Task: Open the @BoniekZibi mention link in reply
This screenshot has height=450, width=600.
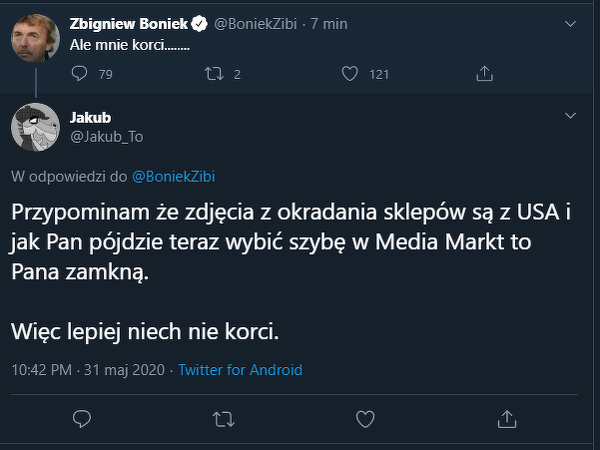Action: (174, 176)
